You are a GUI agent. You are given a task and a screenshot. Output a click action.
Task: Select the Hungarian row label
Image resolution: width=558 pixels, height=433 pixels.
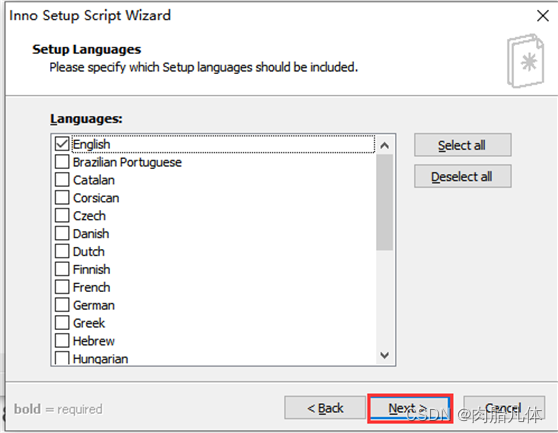[x=100, y=358]
